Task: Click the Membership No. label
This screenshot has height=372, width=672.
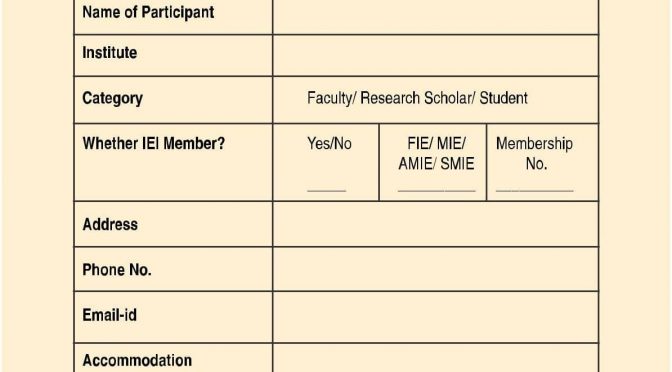Action: click(534, 153)
